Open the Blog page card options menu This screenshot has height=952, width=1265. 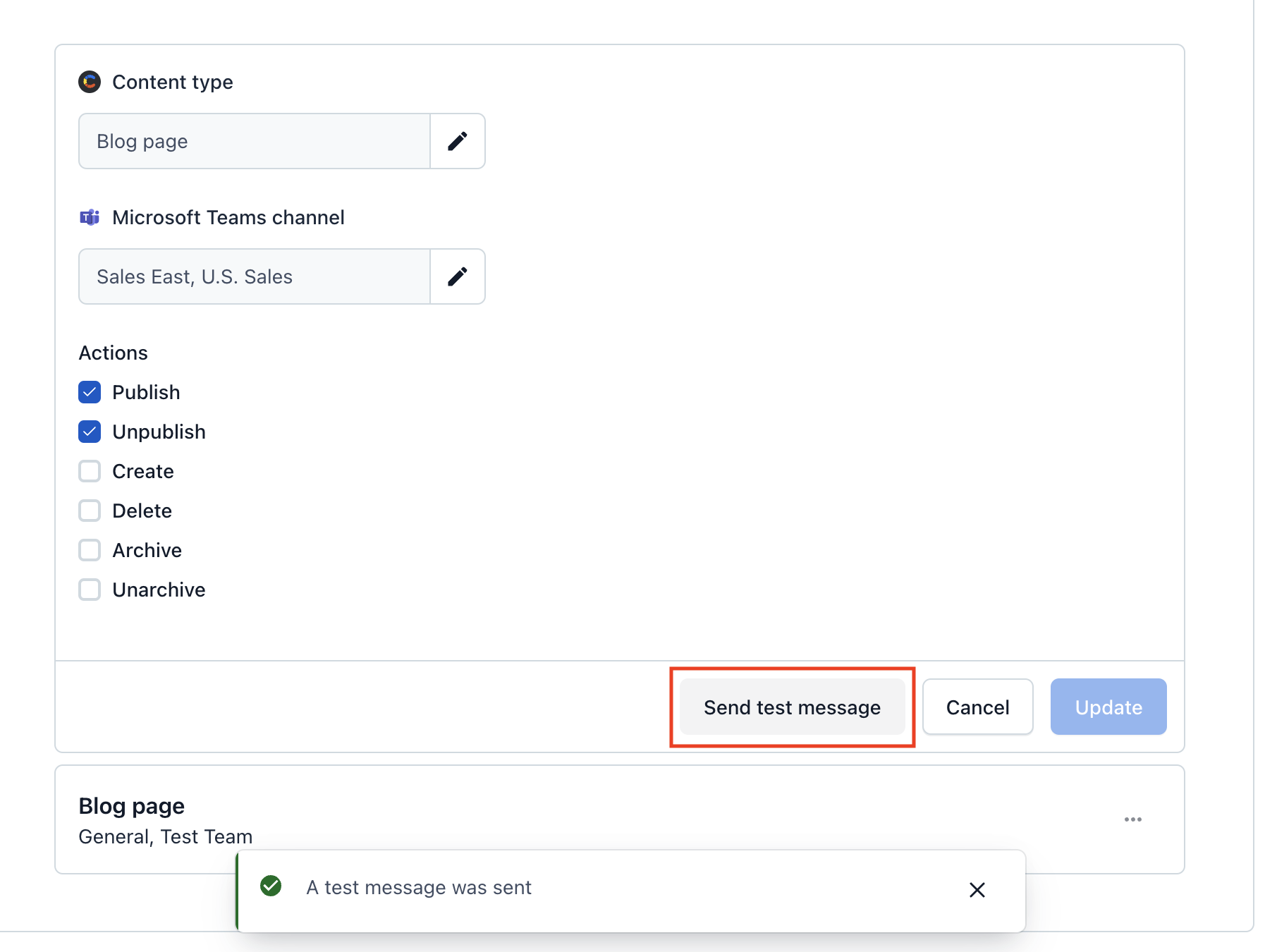[1133, 819]
